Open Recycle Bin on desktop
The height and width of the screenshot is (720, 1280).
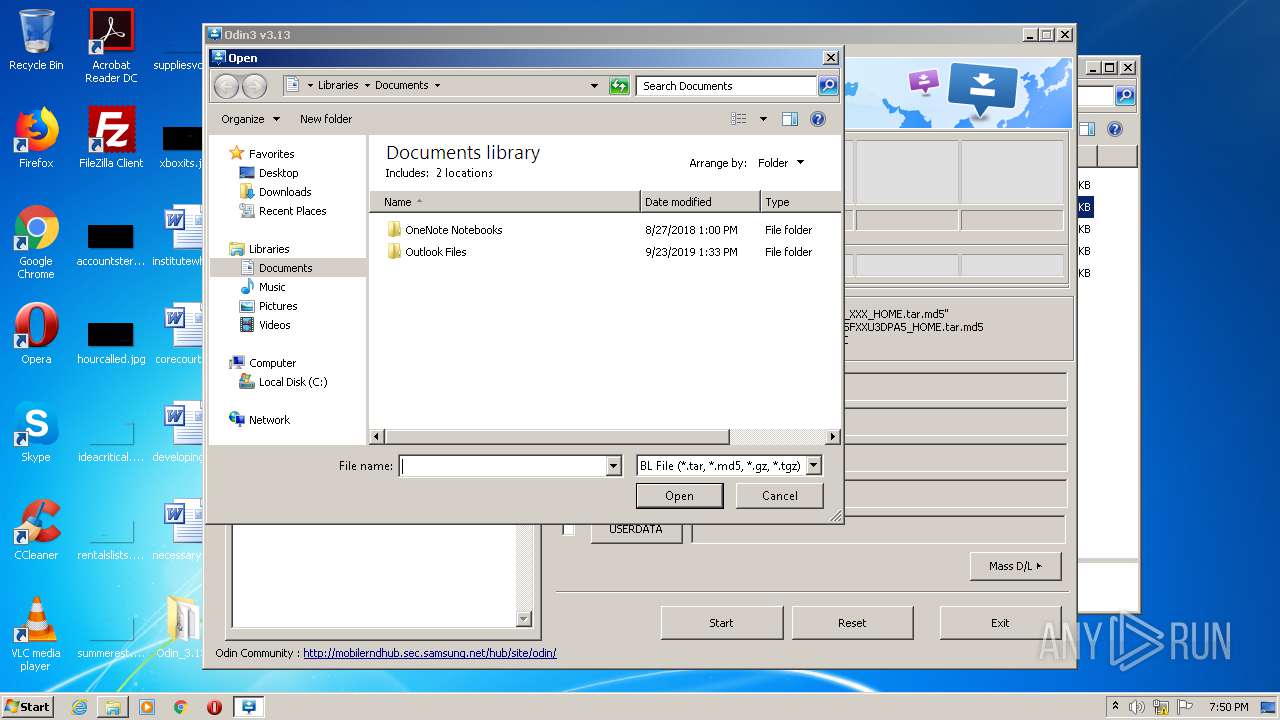point(36,40)
